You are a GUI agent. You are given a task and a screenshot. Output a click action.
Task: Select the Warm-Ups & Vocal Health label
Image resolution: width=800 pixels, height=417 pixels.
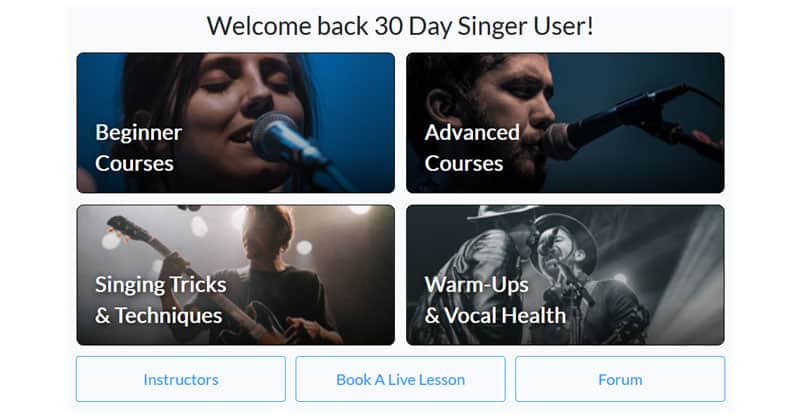click(x=495, y=300)
